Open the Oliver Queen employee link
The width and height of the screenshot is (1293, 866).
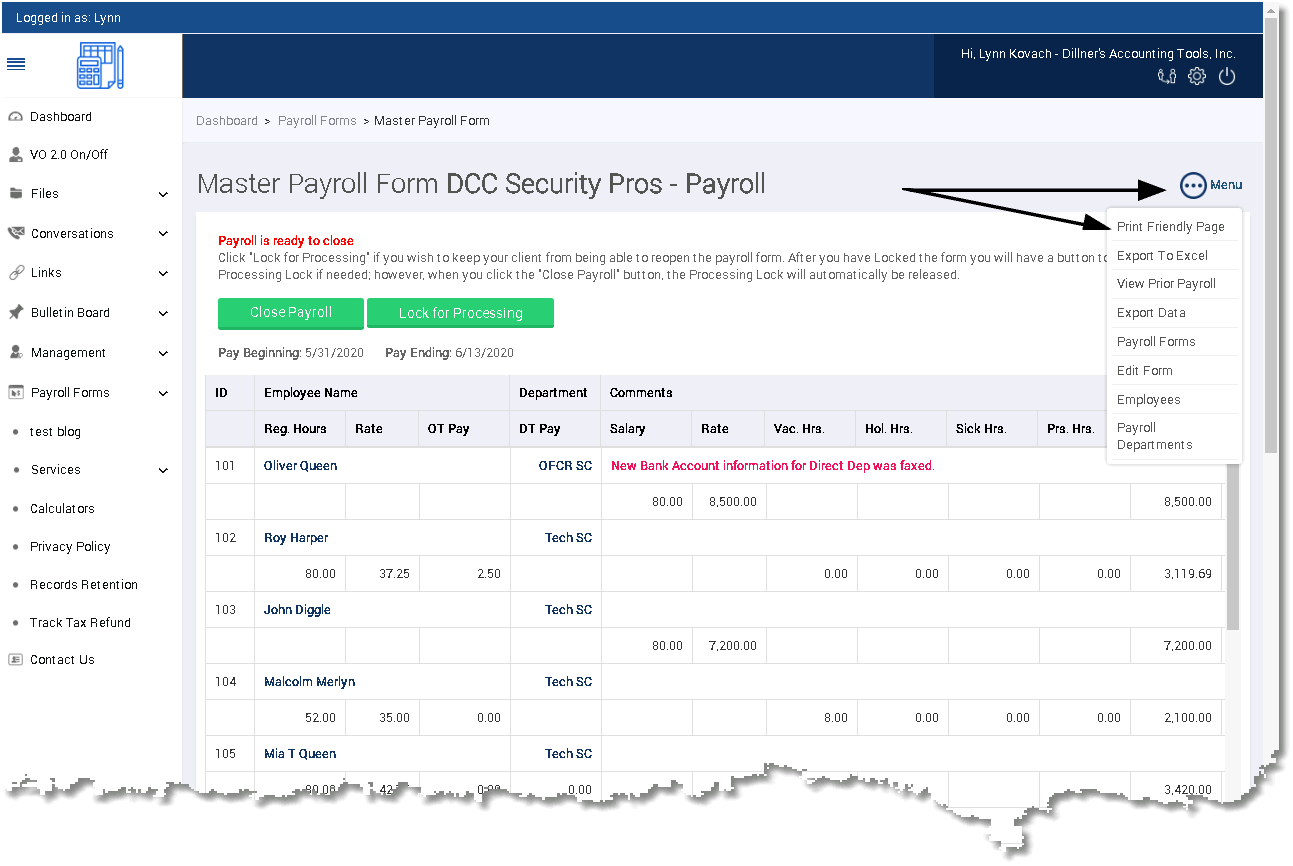point(301,466)
